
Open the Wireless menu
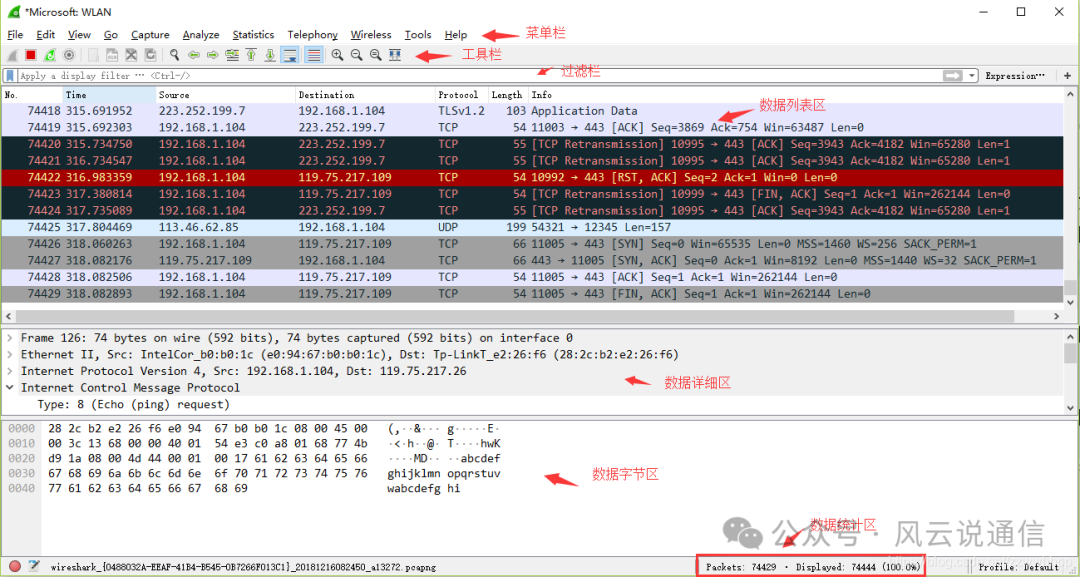coord(371,34)
